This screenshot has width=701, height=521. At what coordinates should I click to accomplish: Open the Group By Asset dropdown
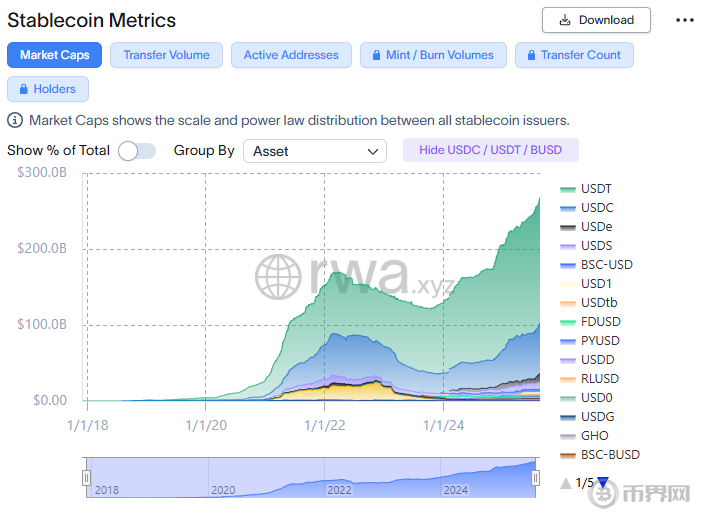tap(315, 151)
